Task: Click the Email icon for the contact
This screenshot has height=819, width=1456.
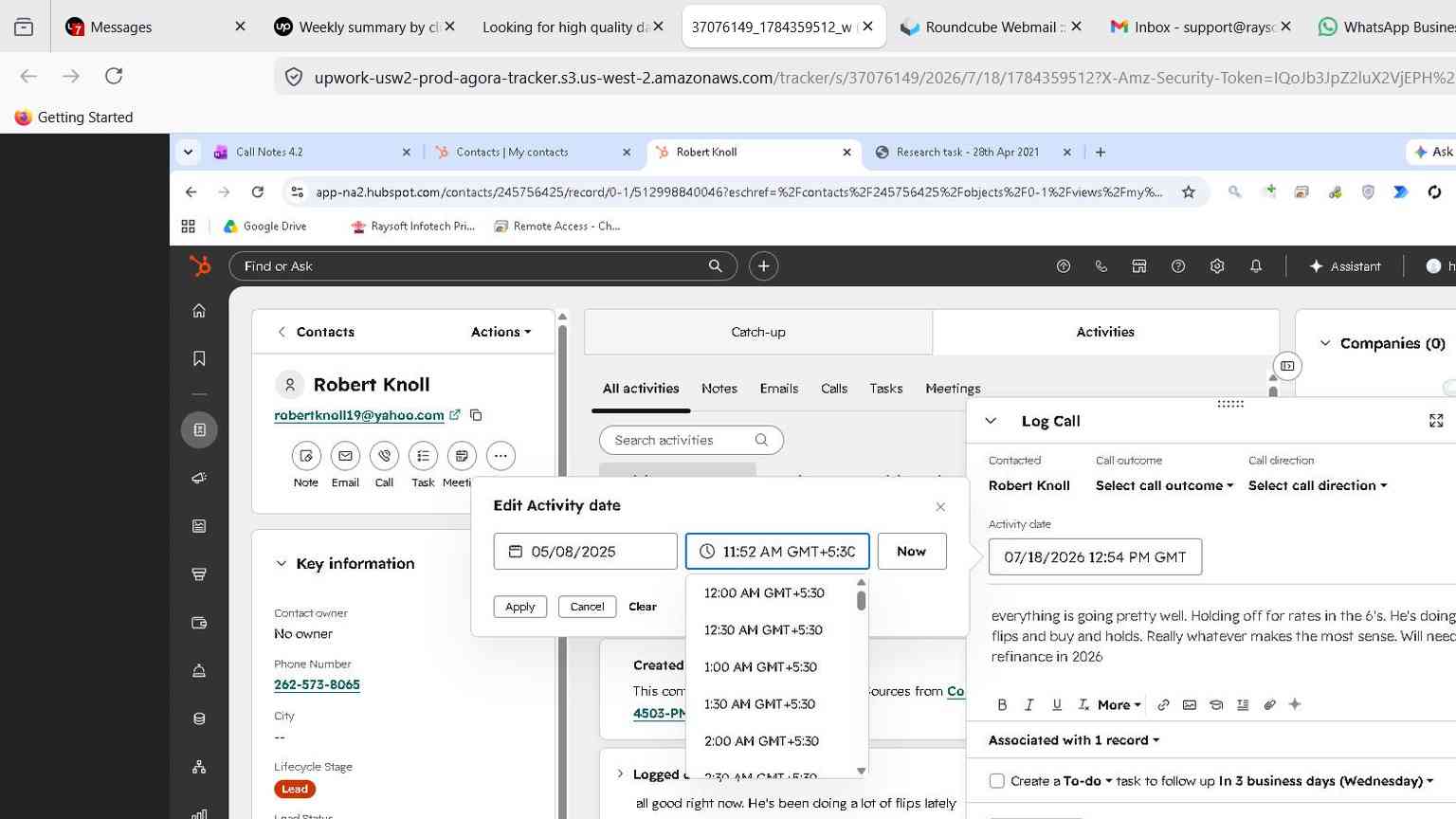Action: click(x=345, y=456)
